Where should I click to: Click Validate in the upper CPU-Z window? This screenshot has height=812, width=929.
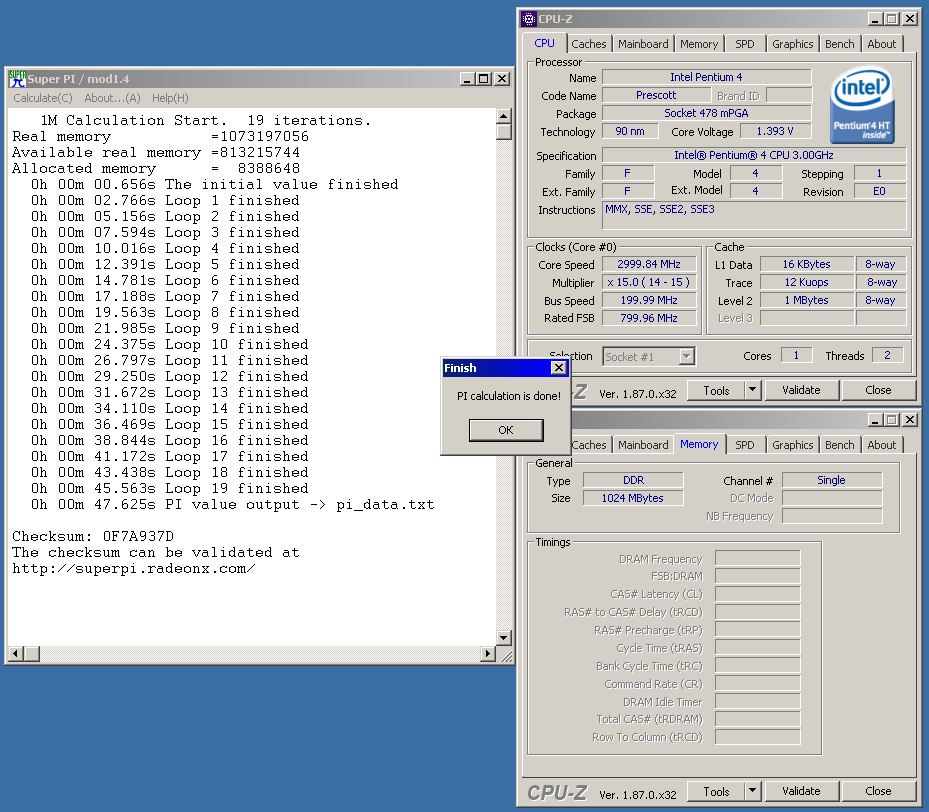pos(801,390)
